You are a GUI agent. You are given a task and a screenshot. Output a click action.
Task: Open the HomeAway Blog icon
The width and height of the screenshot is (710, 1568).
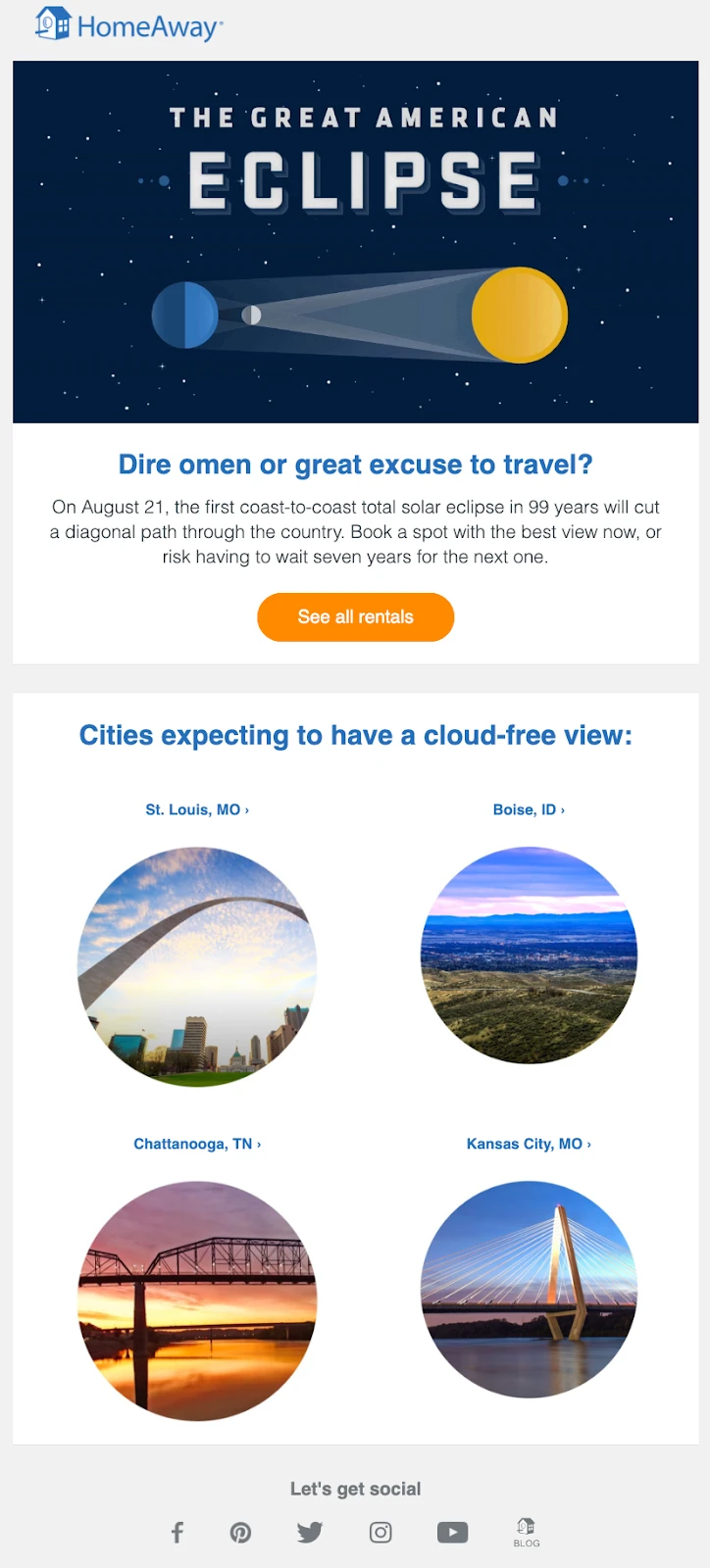pyautogui.click(x=527, y=1532)
